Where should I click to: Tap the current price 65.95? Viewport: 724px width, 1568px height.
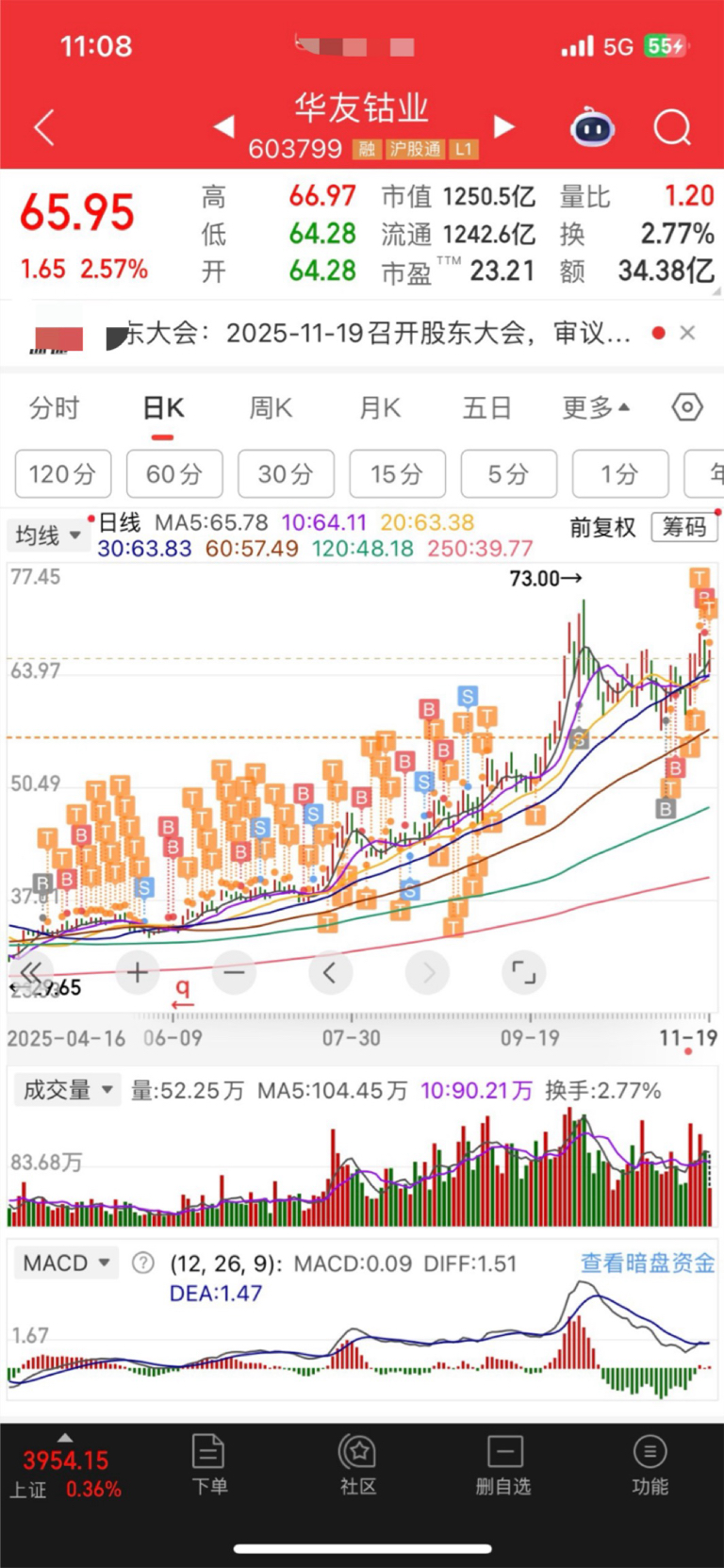click(77, 212)
